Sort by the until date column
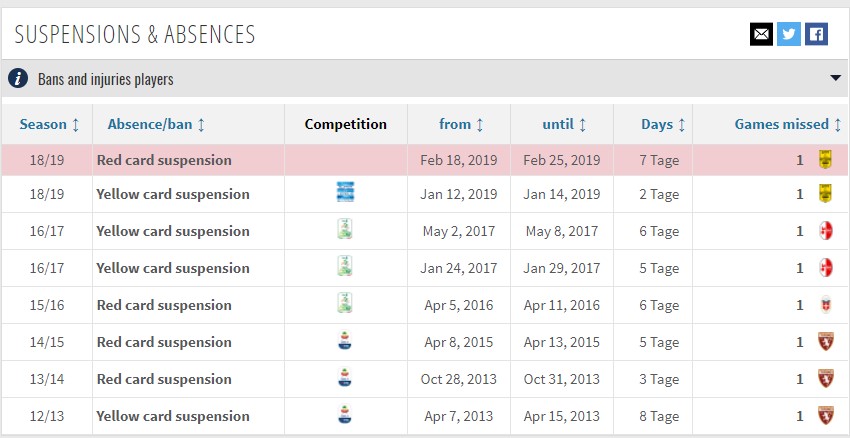Image resolution: width=850 pixels, height=438 pixels. (564, 124)
